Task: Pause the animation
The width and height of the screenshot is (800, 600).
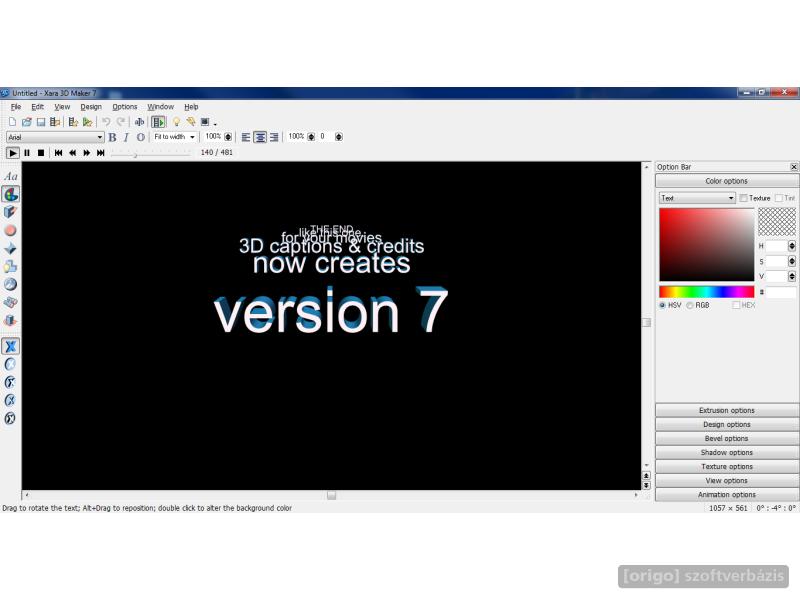Action: coord(27,153)
